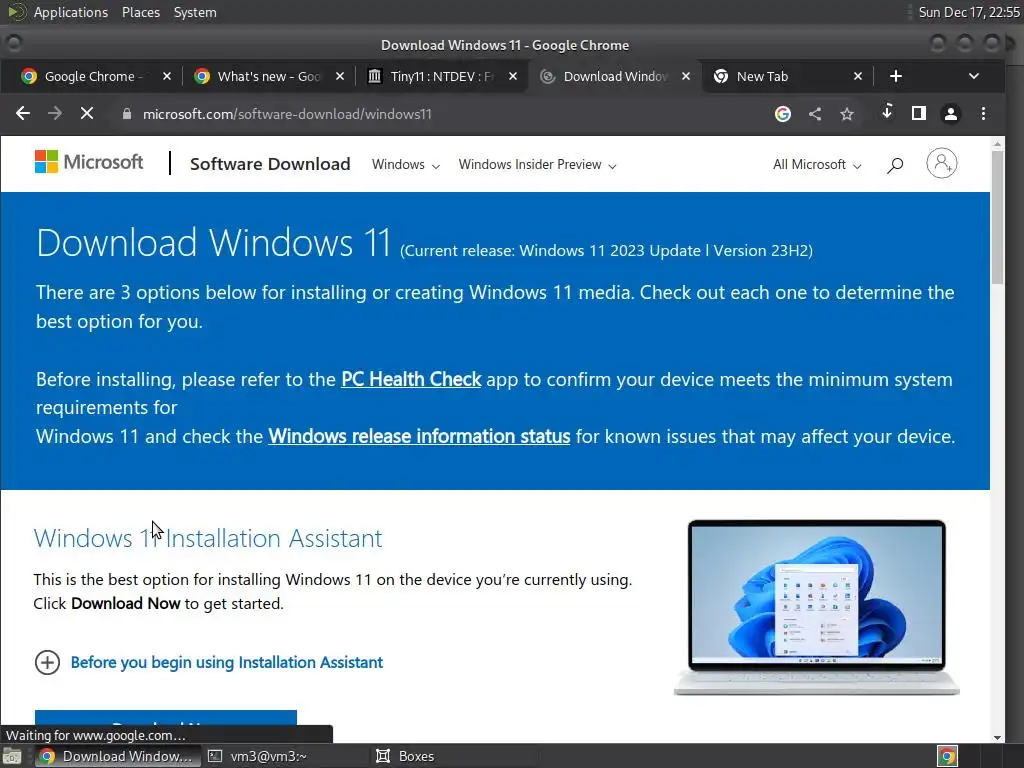The width and height of the screenshot is (1024, 768).
Task: Click the clock Sun Dec 17 22:55
Action: click(x=969, y=12)
